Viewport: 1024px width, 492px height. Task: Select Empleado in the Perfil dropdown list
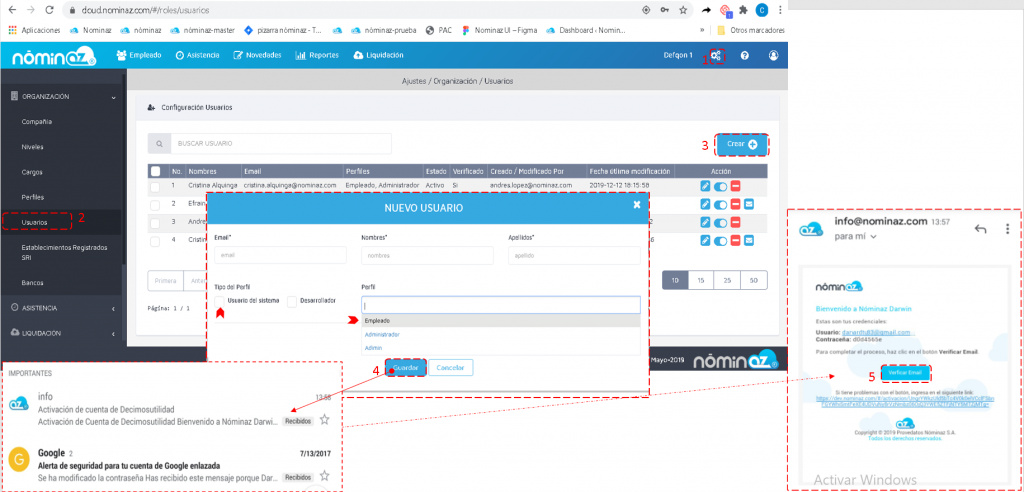point(501,321)
